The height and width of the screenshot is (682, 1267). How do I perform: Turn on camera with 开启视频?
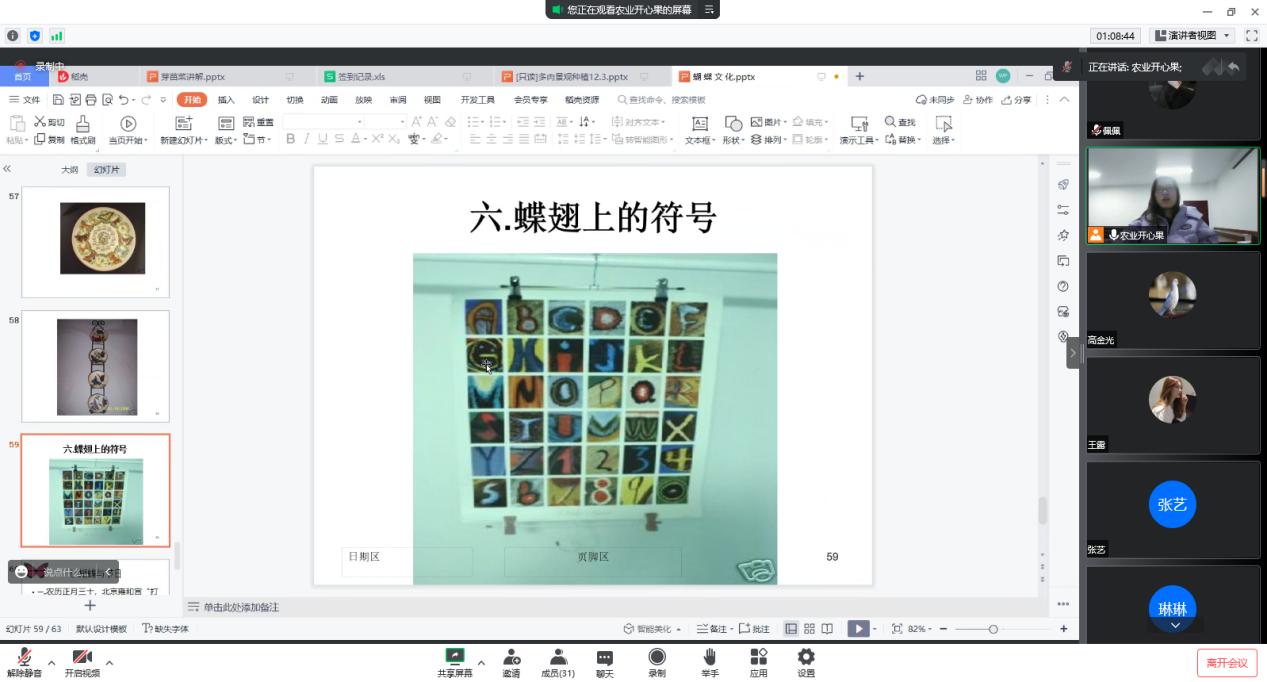[x=82, y=661]
